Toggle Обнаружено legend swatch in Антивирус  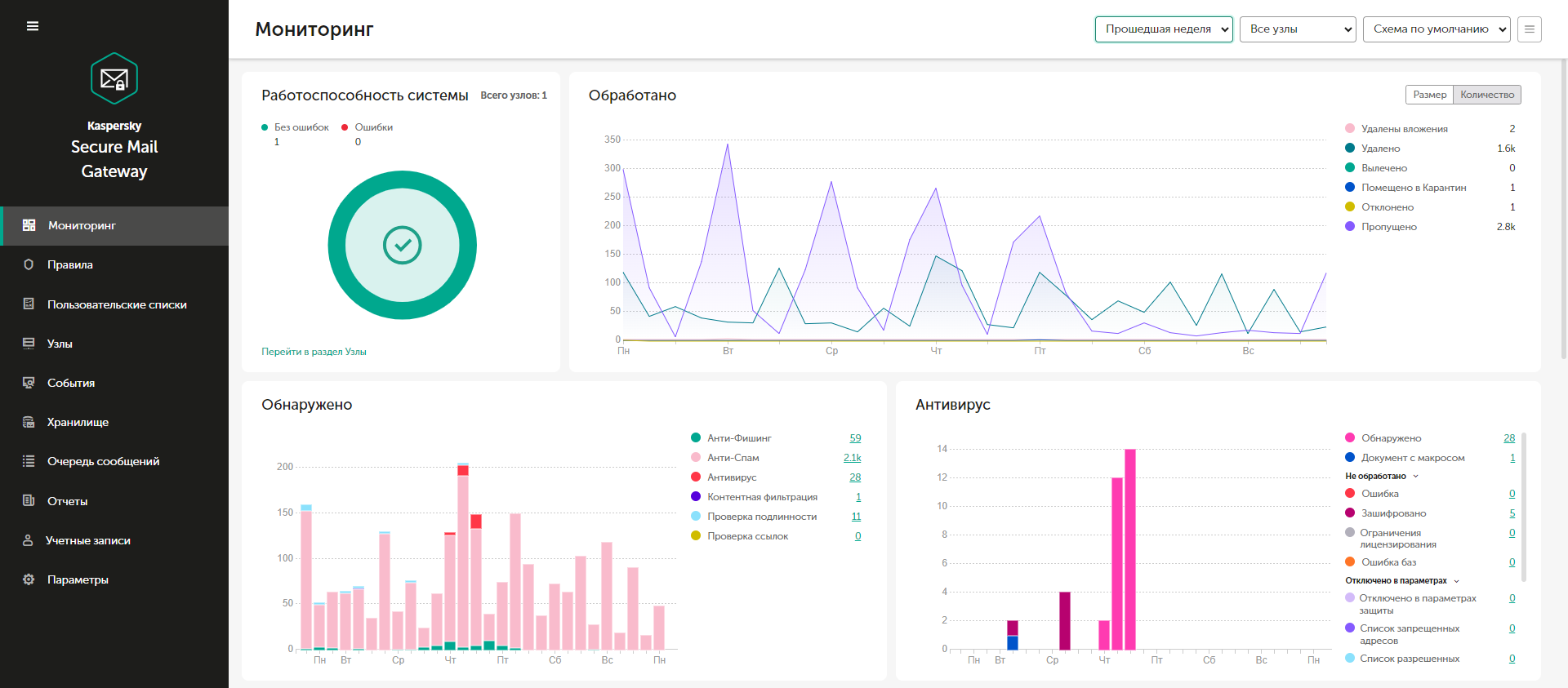pos(1350,437)
